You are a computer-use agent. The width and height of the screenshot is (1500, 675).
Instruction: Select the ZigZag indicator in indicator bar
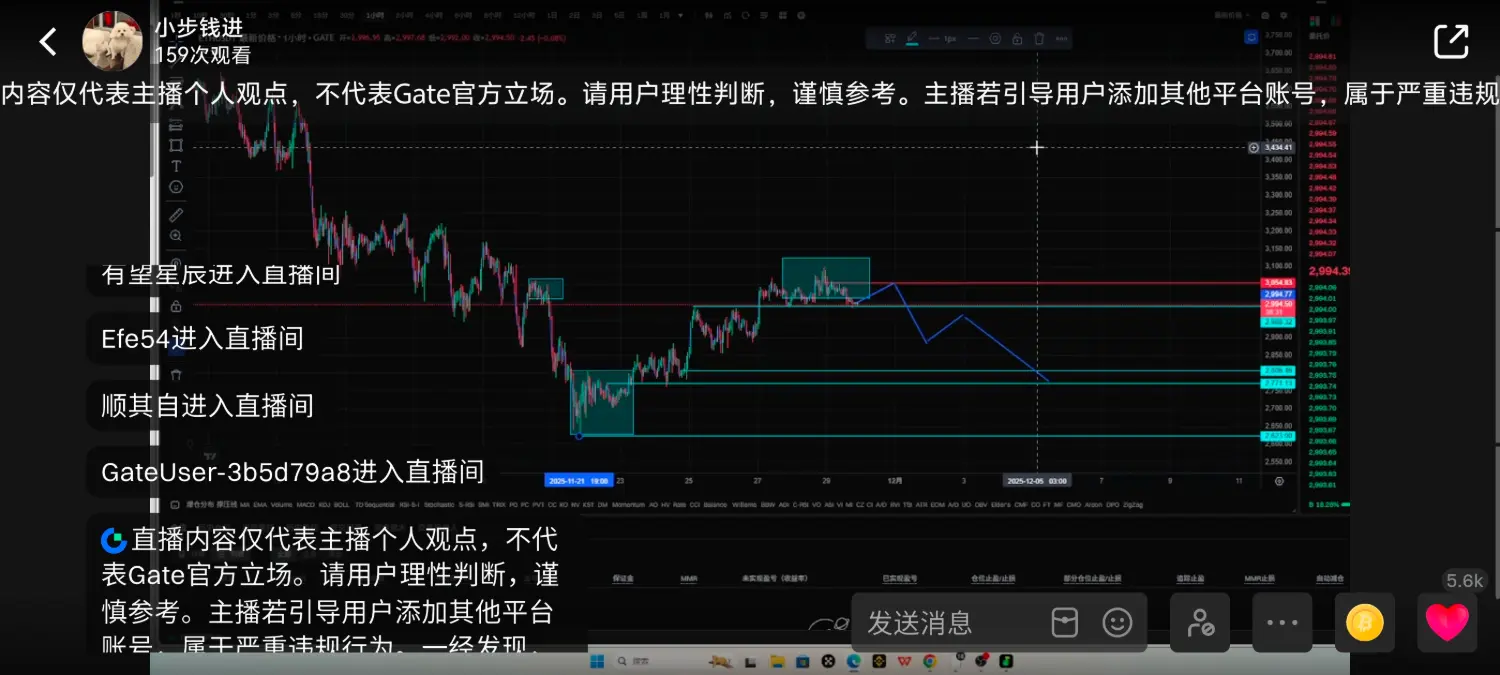(1133, 505)
